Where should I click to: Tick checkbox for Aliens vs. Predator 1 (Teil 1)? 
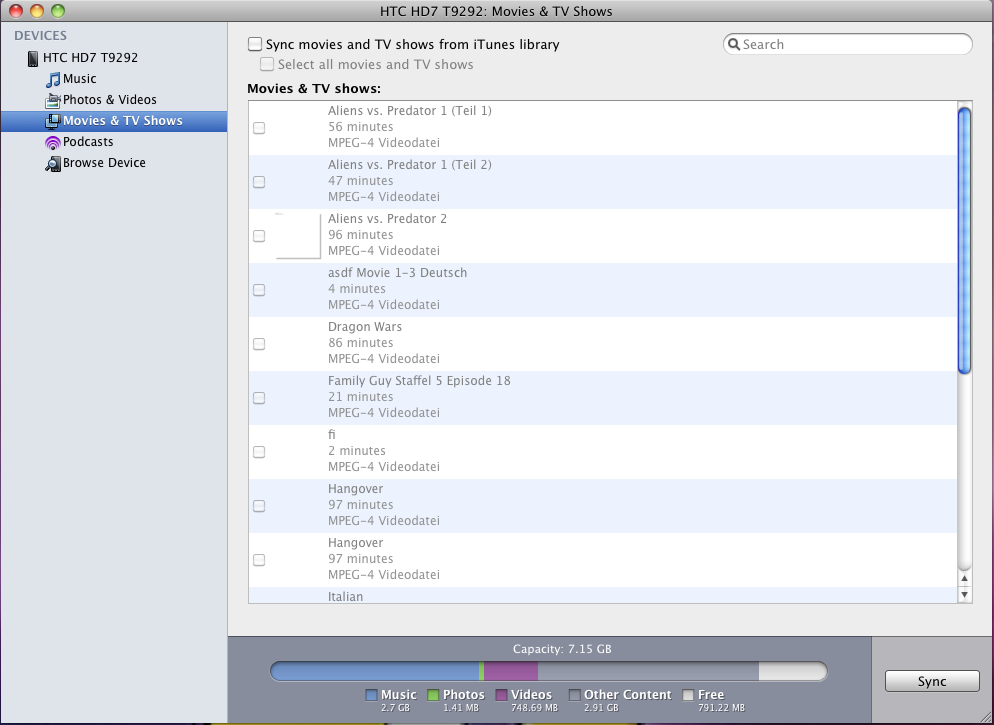[x=259, y=128]
